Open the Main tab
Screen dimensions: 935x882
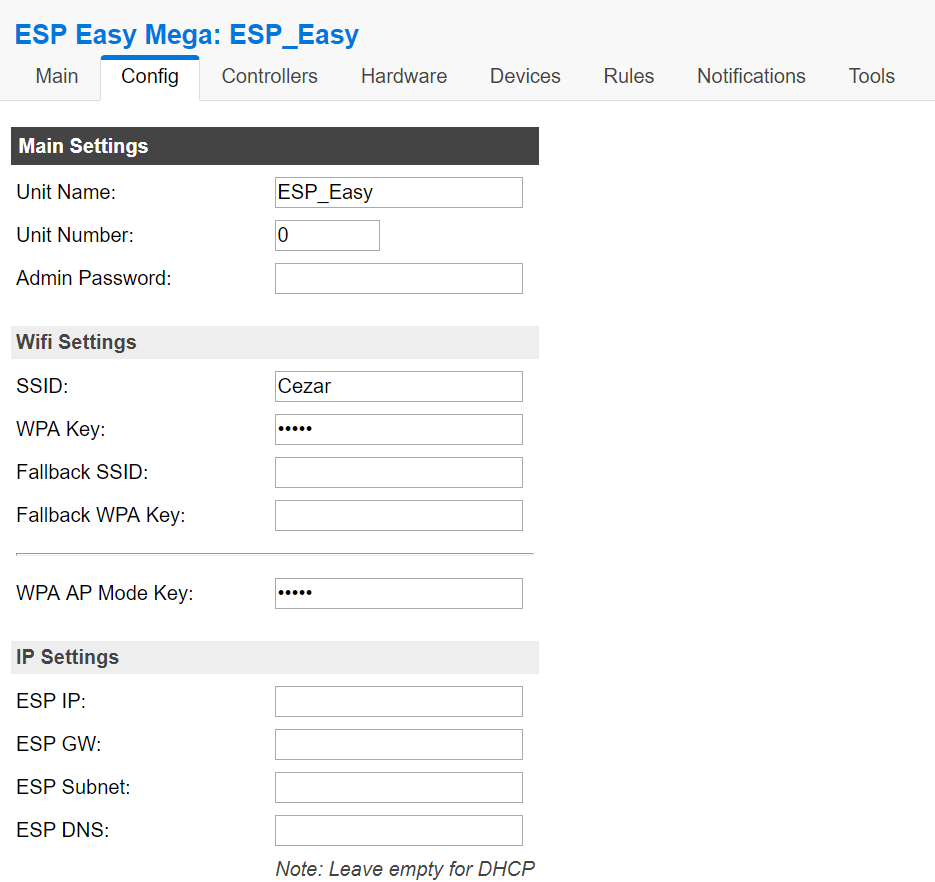(57, 76)
